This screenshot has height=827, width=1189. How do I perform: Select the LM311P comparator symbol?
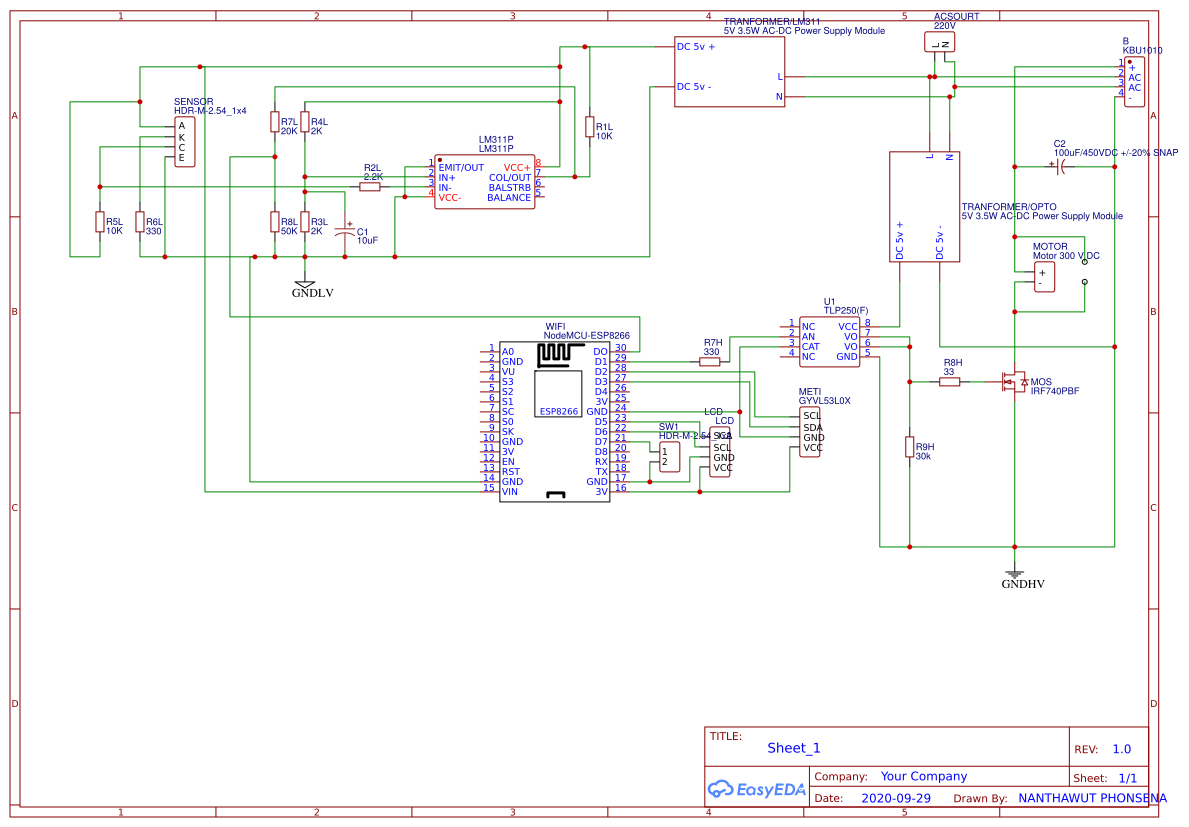click(484, 180)
